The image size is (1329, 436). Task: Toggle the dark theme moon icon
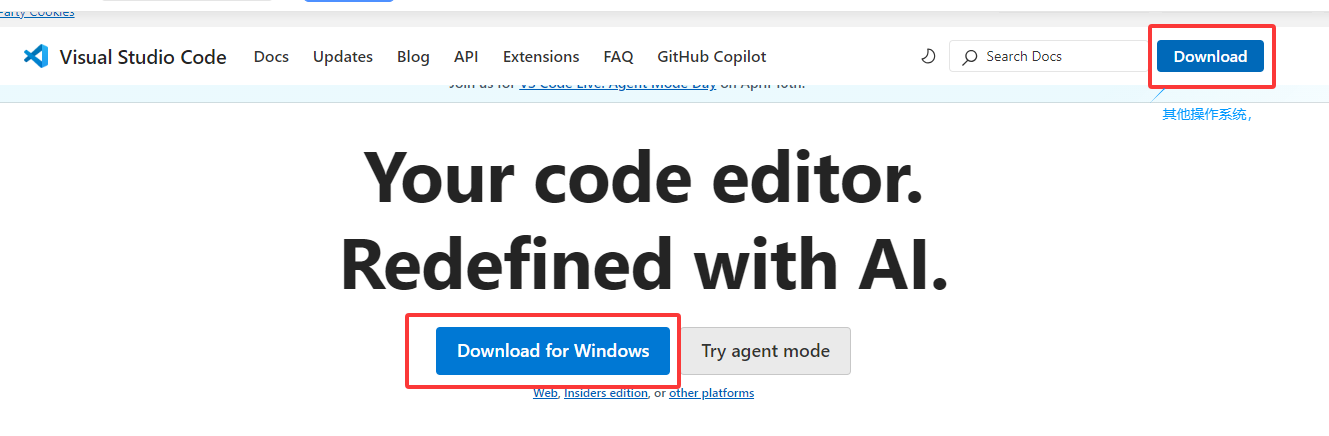928,56
